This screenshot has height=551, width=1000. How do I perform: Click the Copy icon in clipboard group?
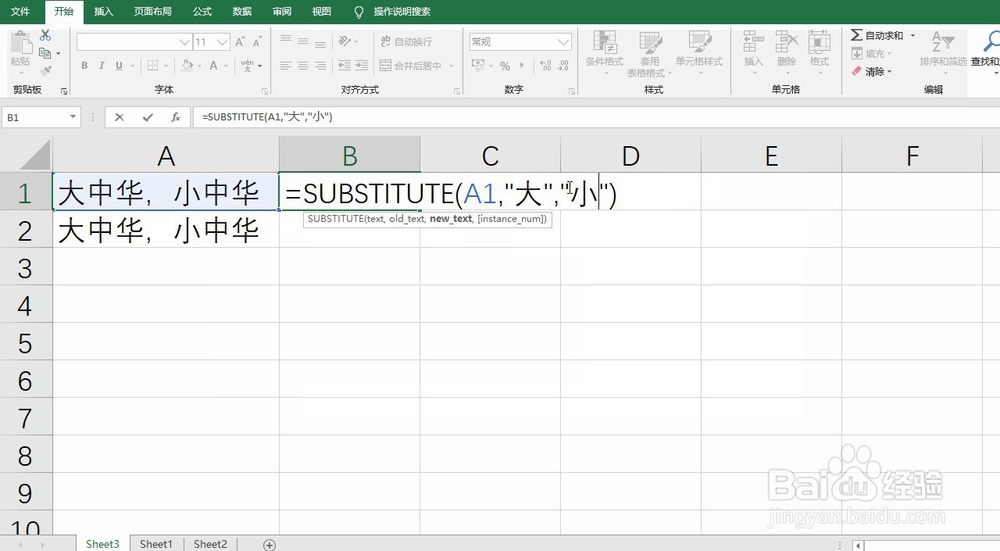45,53
